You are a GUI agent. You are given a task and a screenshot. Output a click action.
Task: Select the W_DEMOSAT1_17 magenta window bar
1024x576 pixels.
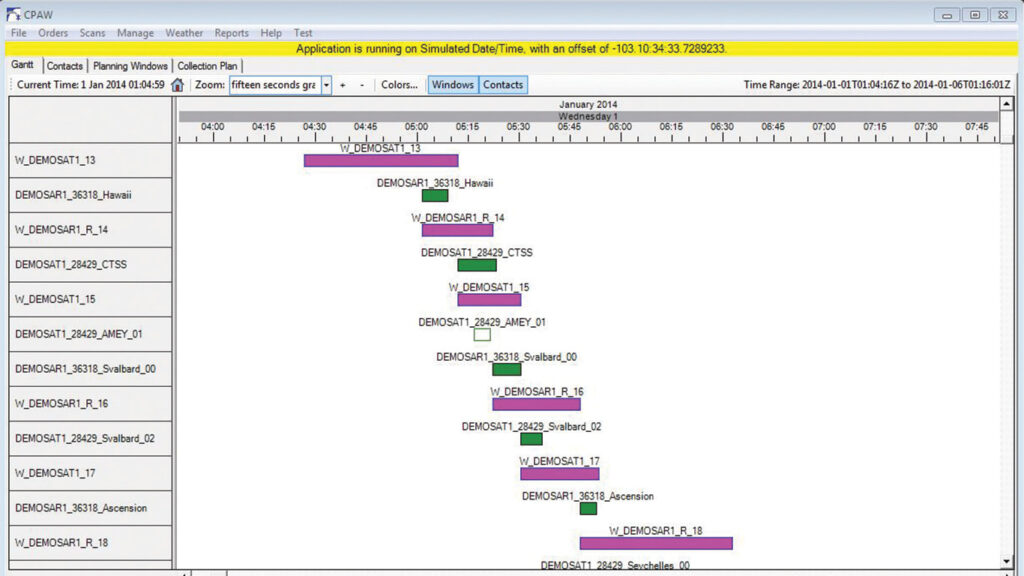[560, 474]
